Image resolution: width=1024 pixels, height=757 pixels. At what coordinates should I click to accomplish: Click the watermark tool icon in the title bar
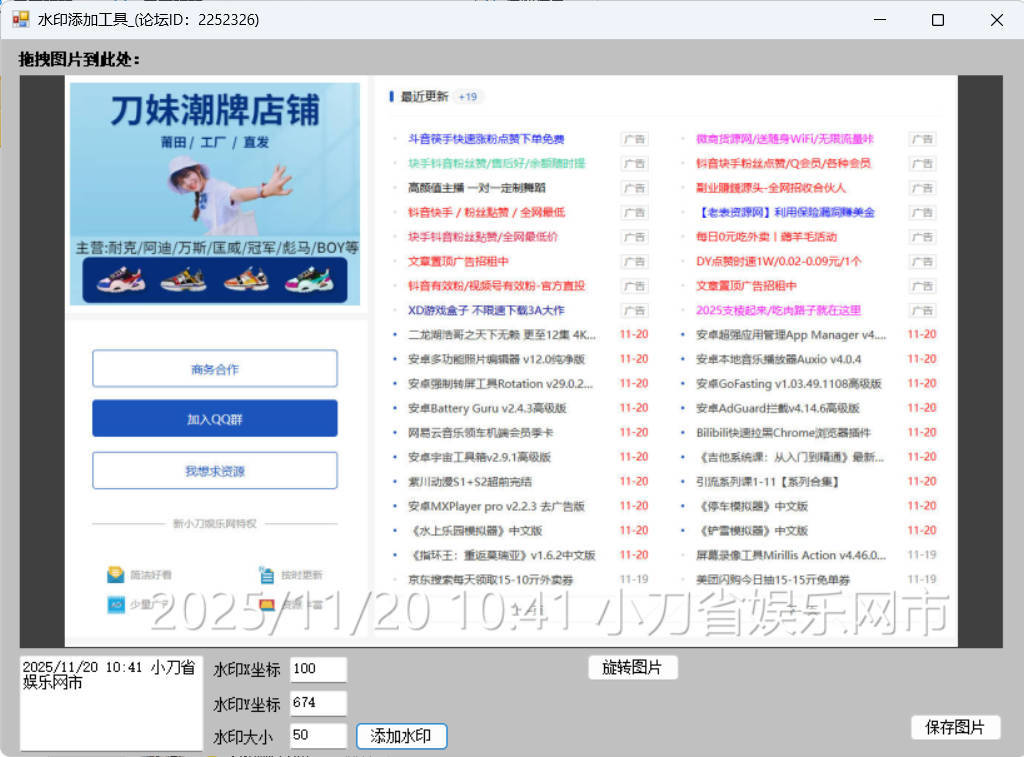(x=20, y=19)
